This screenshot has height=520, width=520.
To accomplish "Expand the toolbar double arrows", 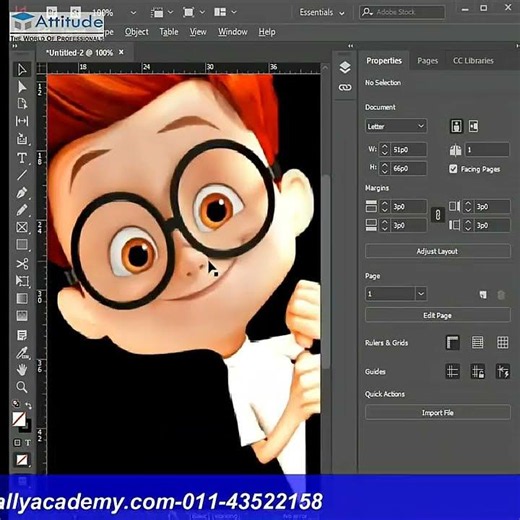I will click(15, 46).
